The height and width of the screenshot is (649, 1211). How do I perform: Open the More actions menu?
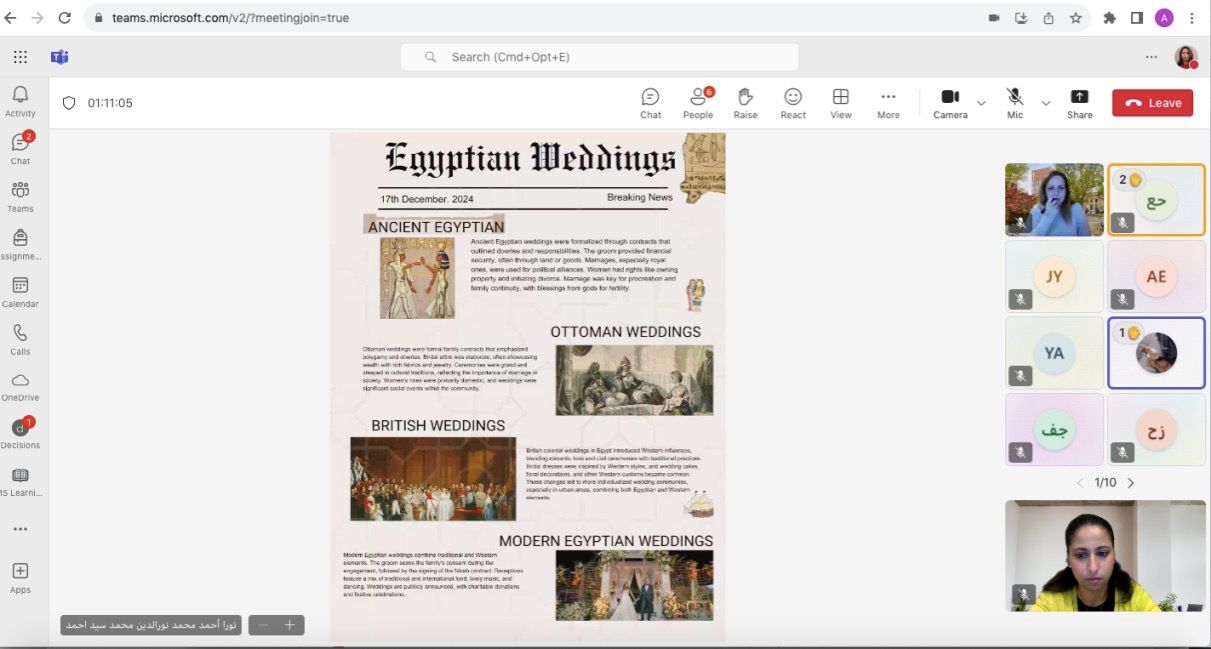[x=888, y=102]
